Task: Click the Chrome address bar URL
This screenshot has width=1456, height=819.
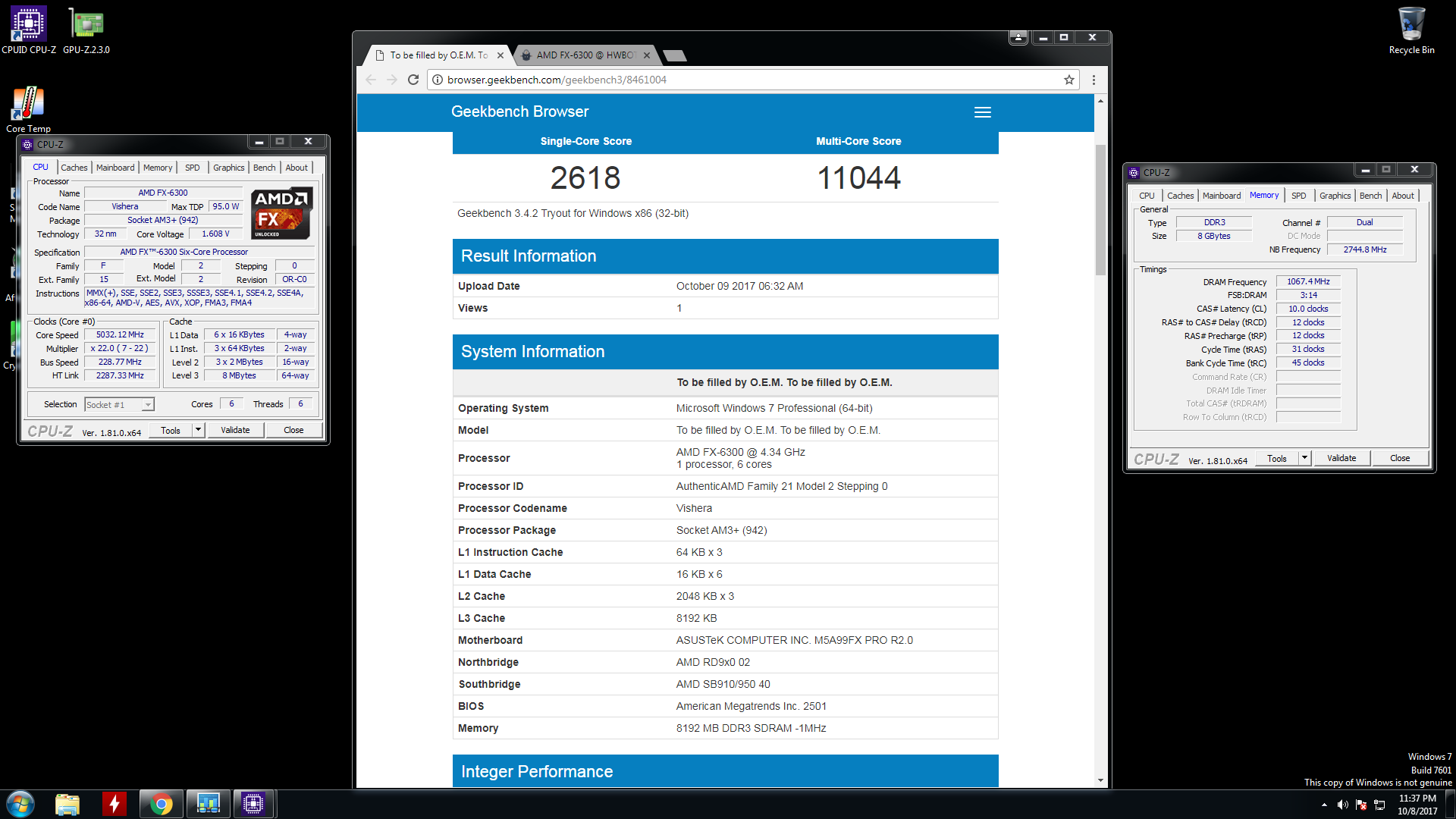Action: pyautogui.click(x=557, y=80)
